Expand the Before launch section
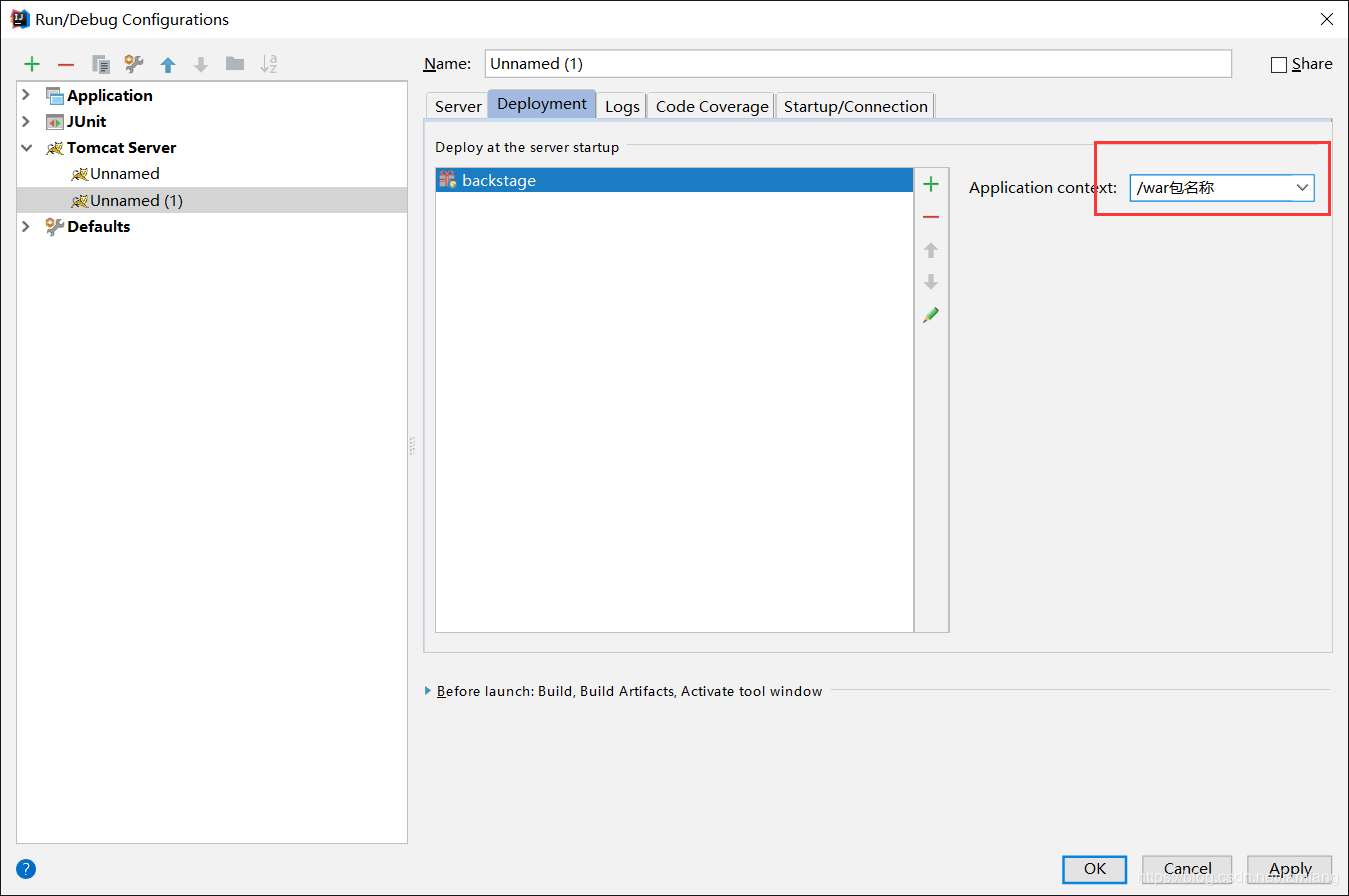1349x896 pixels. pyautogui.click(x=429, y=691)
